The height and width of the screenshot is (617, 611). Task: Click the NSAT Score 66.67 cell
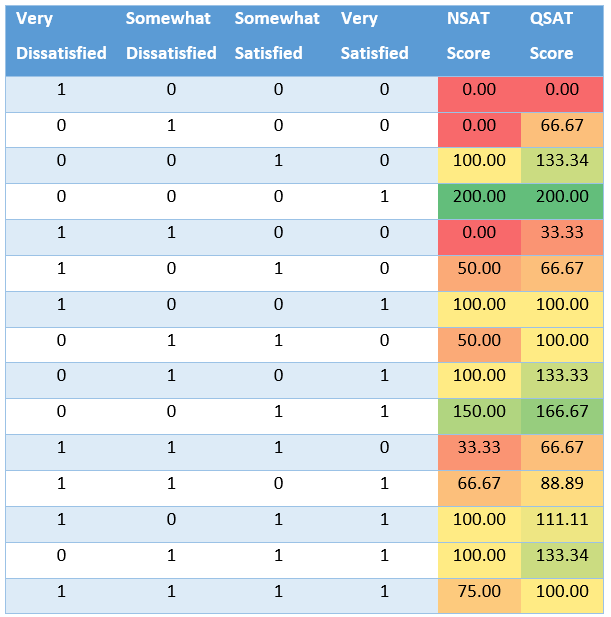[x=479, y=484]
